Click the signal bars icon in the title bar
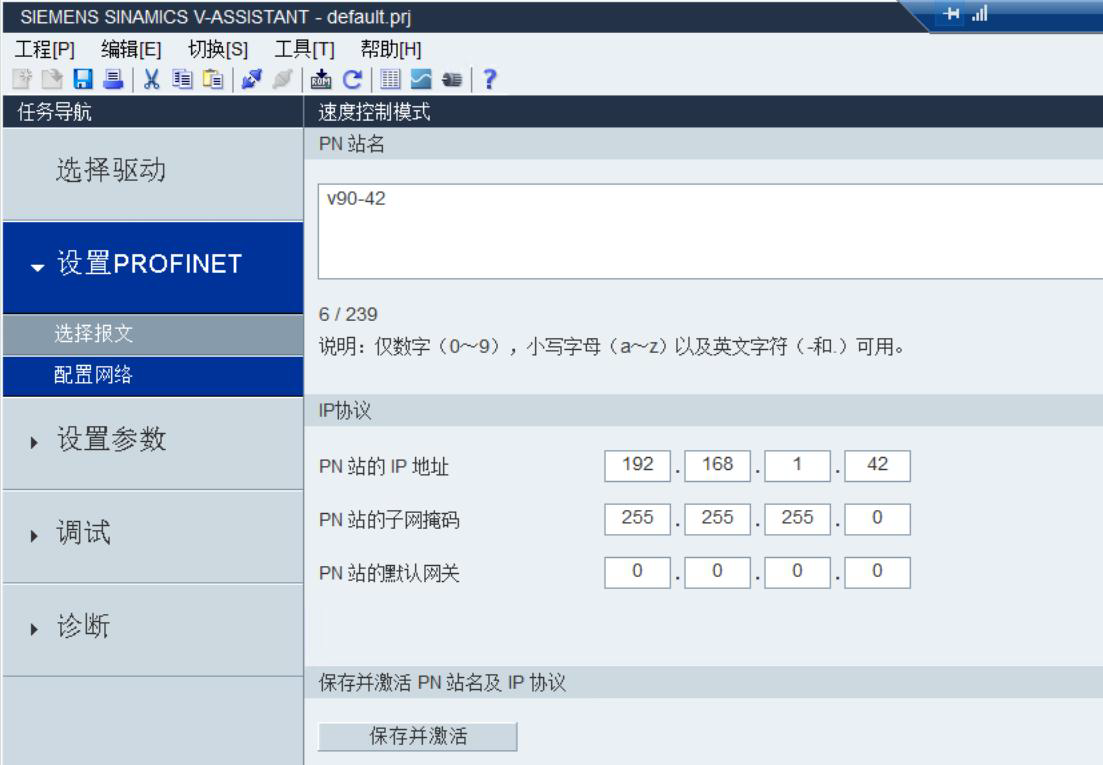 980,13
